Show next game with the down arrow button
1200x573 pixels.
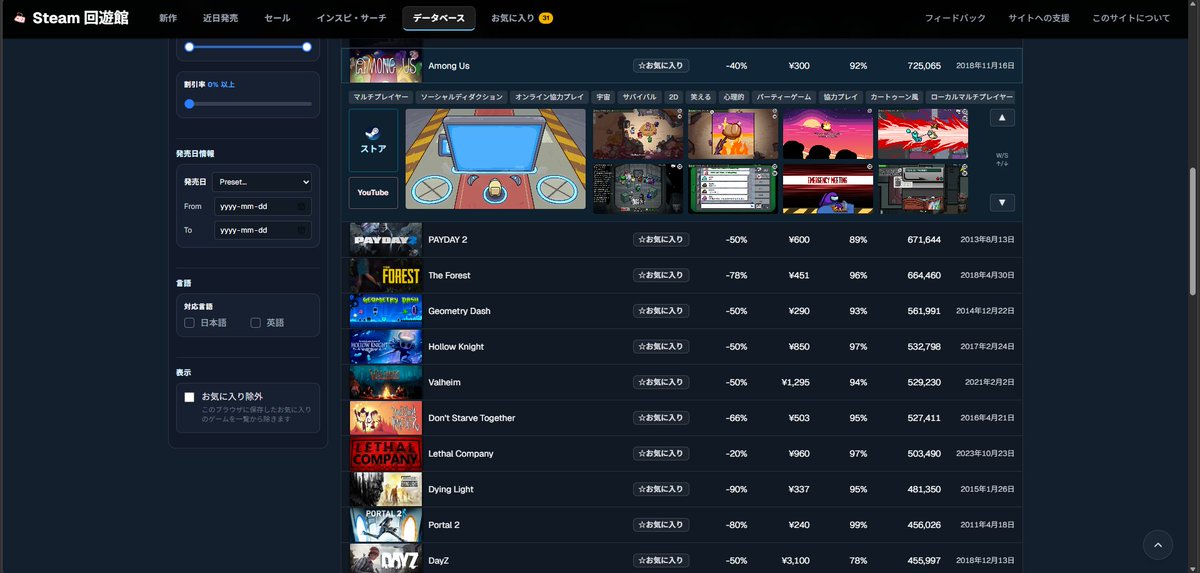point(1003,202)
